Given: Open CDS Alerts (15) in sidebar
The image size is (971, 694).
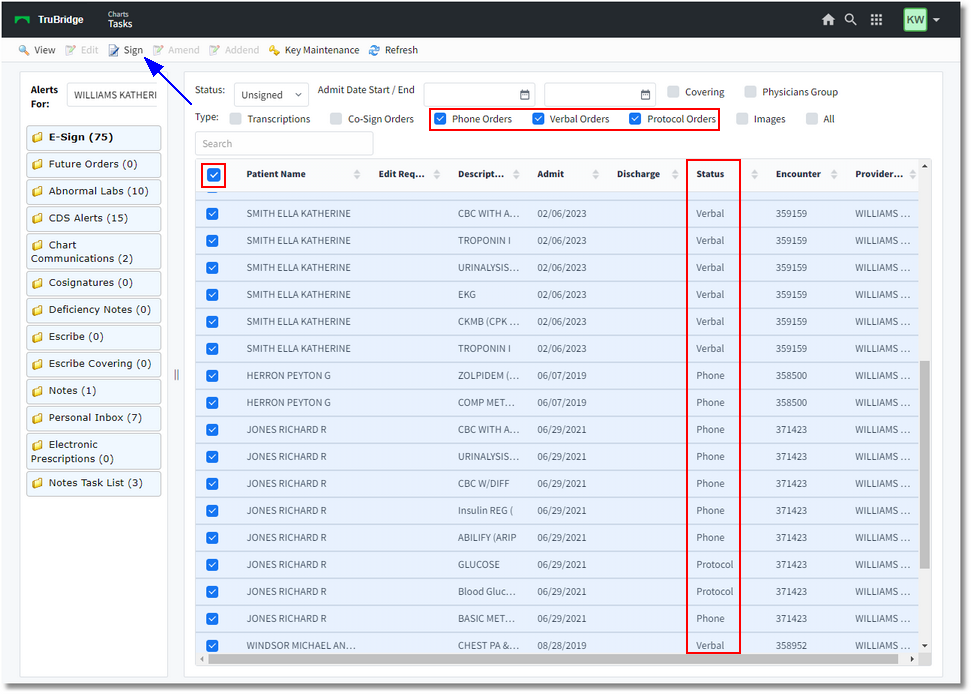Looking at the screenshot, I should coord(94,219).
